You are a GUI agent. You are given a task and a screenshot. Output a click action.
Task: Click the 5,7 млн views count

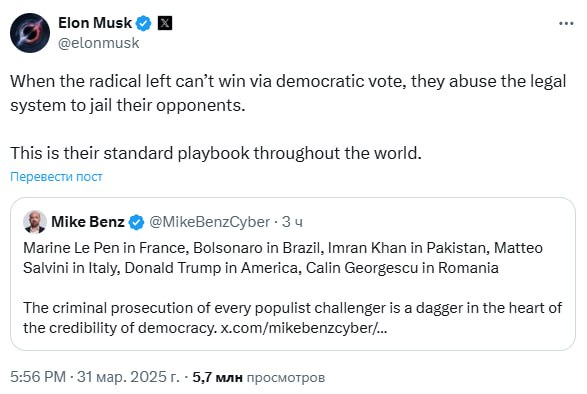click(218, 377)
